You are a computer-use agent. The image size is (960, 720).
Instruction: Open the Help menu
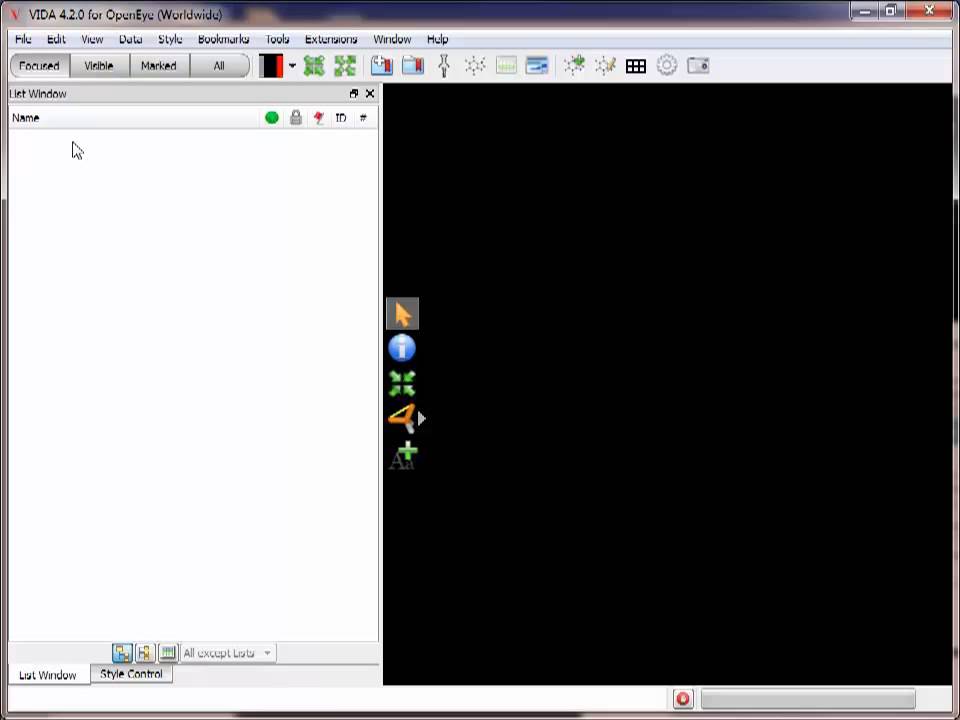[437, 39]
